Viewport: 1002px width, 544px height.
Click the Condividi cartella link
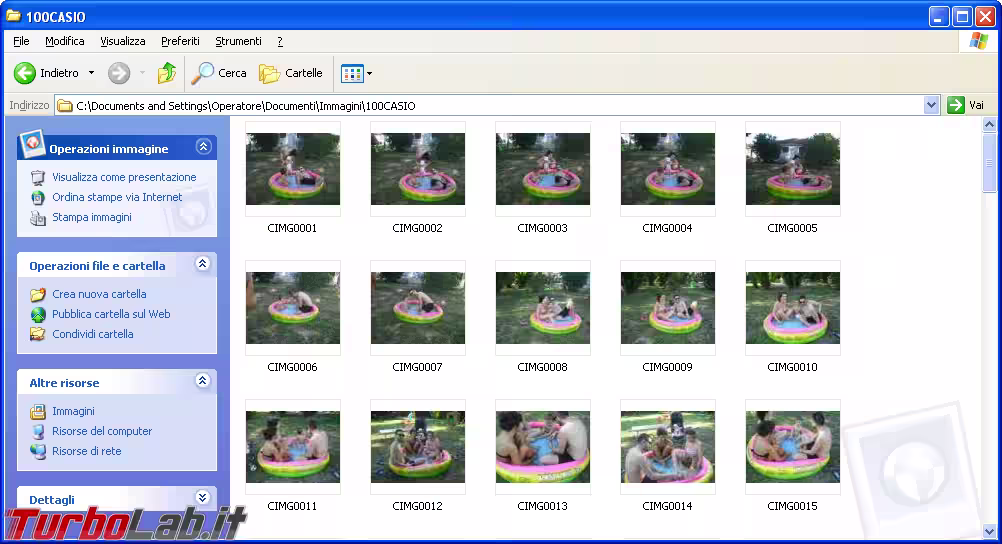[93, 334]
